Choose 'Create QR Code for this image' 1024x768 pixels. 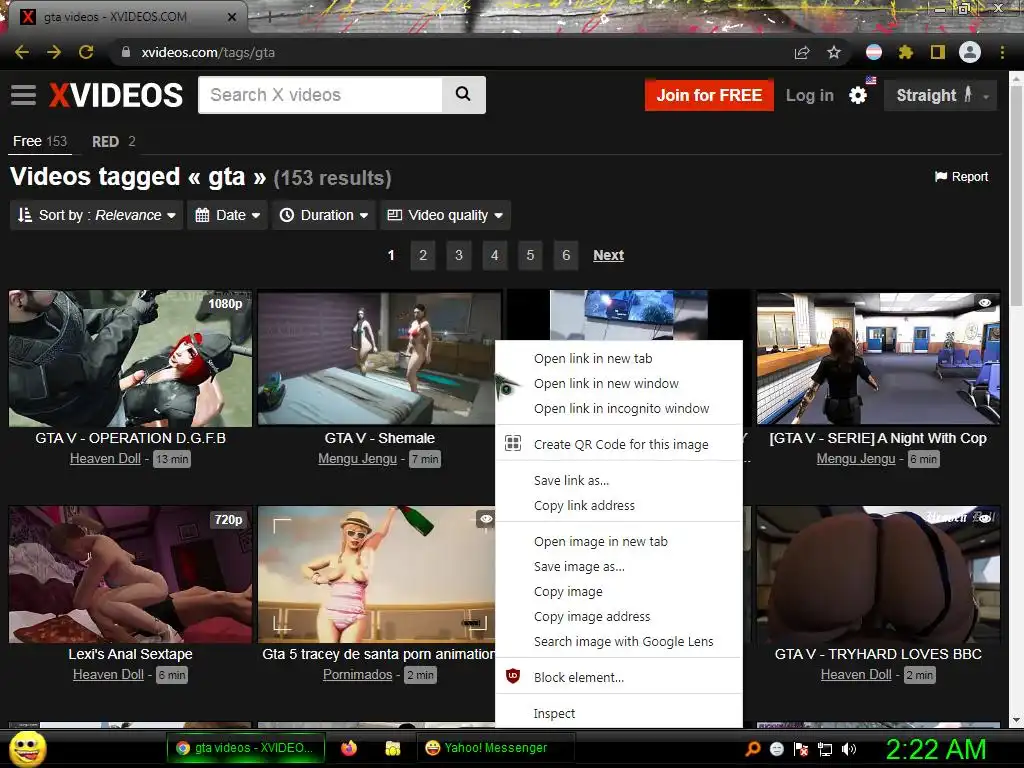click(x=618, y=444)
